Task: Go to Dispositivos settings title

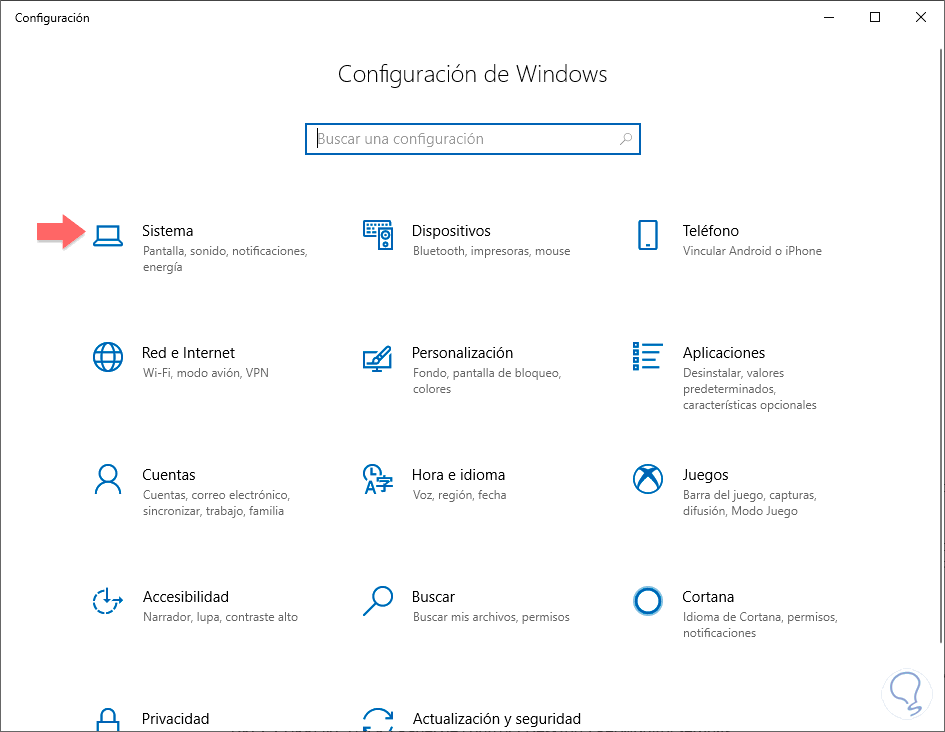Action: click(451, 231)
